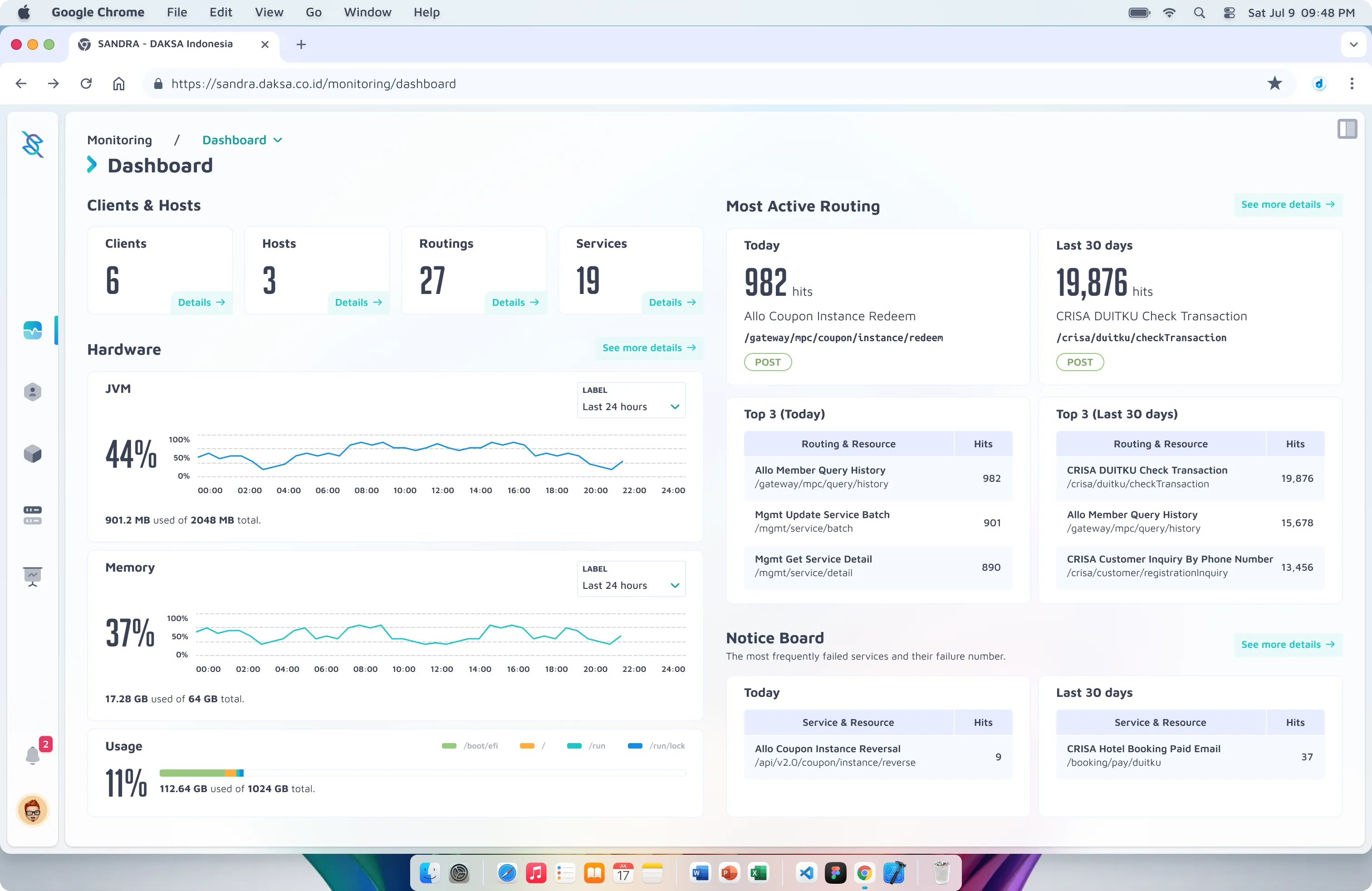The image size is (1372, 891).
Task: Open Hosts Details link
Action: tap(358, 303)
